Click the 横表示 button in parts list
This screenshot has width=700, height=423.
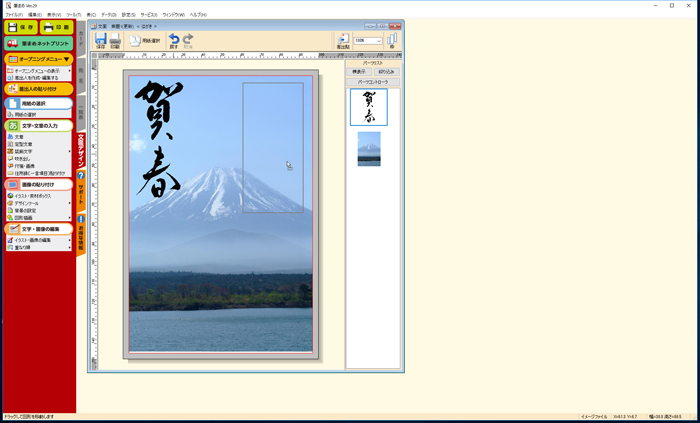pyautogui.click(x=359, y=72)
